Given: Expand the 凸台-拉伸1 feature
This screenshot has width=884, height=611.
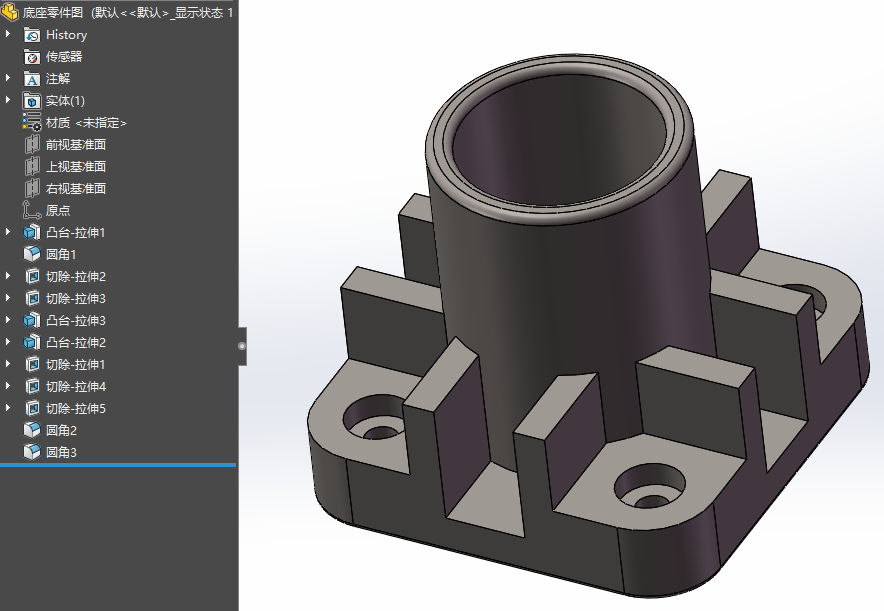Looking at the screenshot, I should (8, 232).
